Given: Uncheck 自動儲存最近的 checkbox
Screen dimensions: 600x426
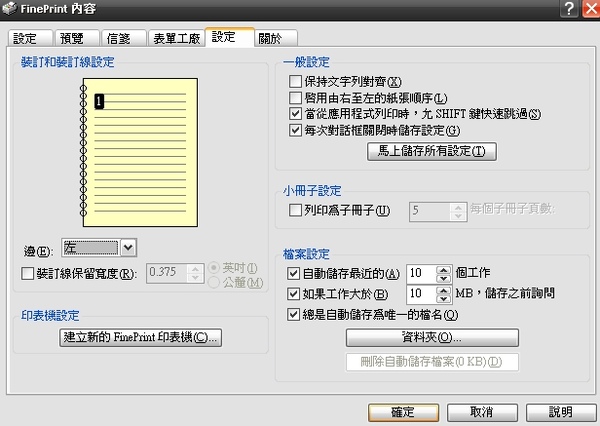Looking at the screenshot, I should tap(293, 273).
